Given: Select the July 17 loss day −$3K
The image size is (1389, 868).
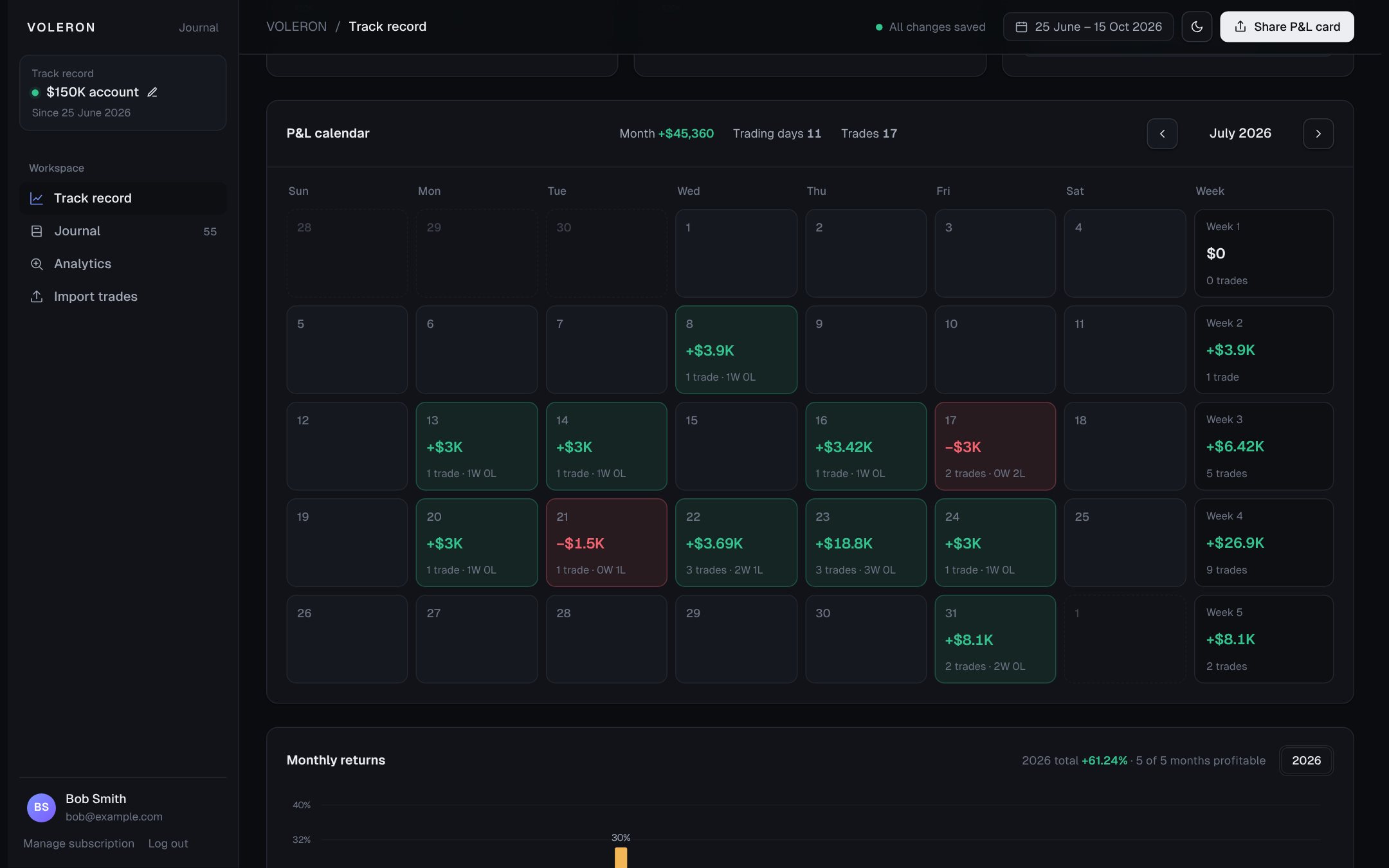Looking at the screenshot, I should pyautogui.click(x=995, y=446).
